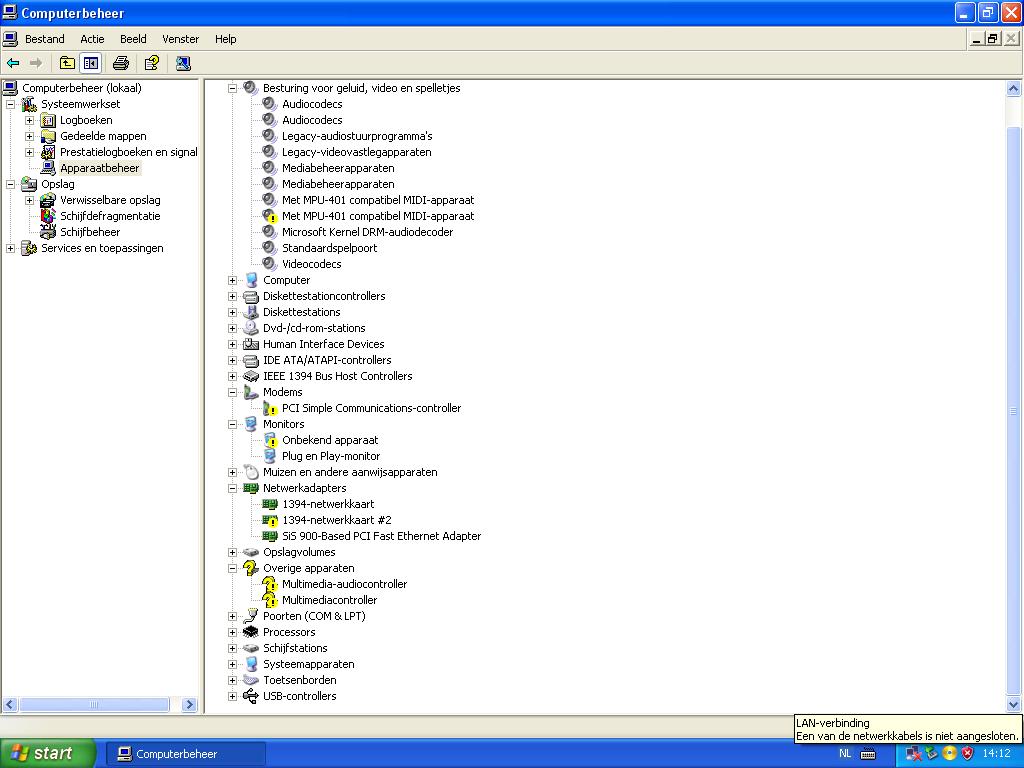Select Opslagvolumes in the device list

pyautogui.click(x=299, y=552)
